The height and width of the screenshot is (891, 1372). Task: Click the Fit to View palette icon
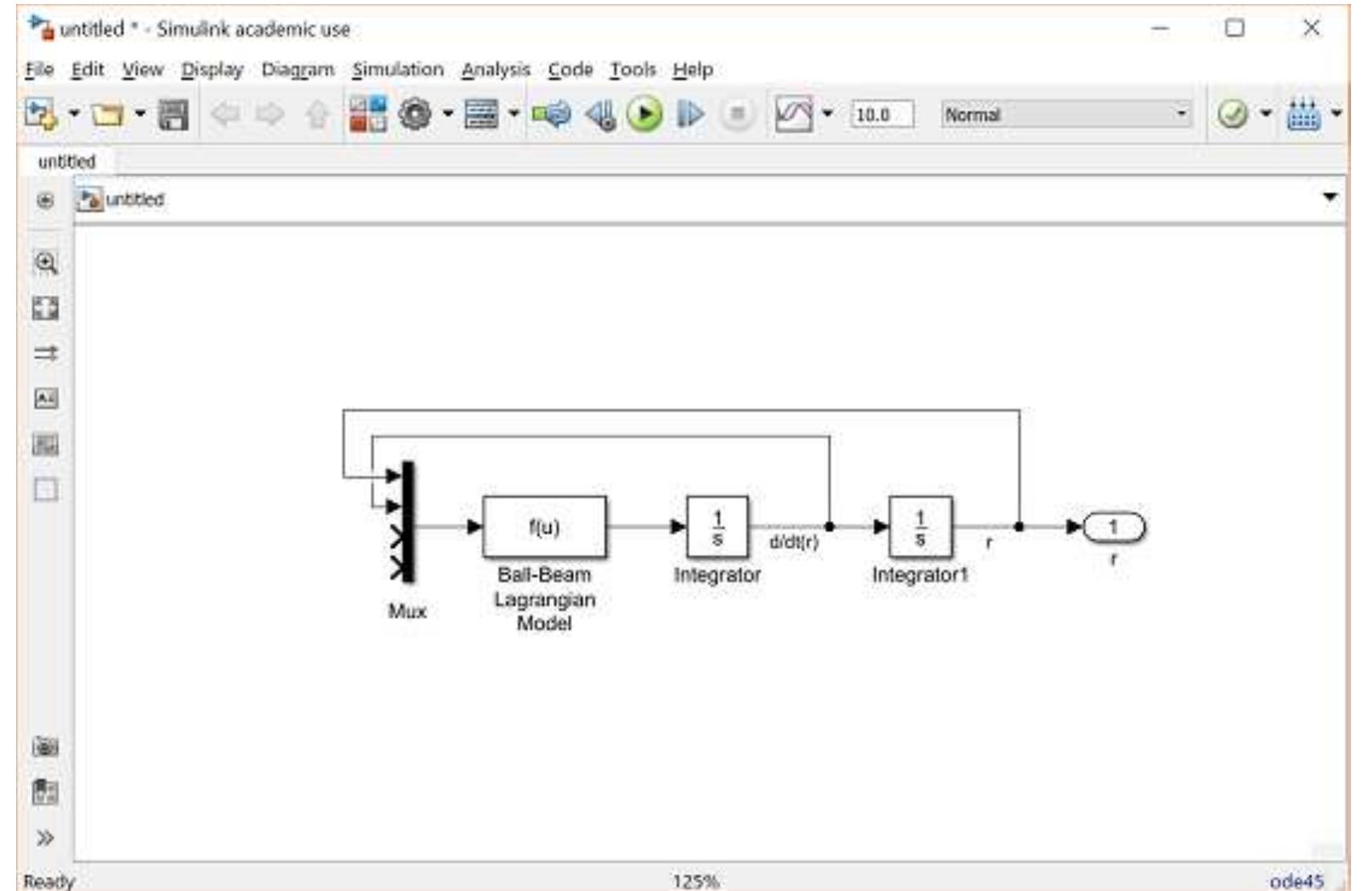coord(46,308)
